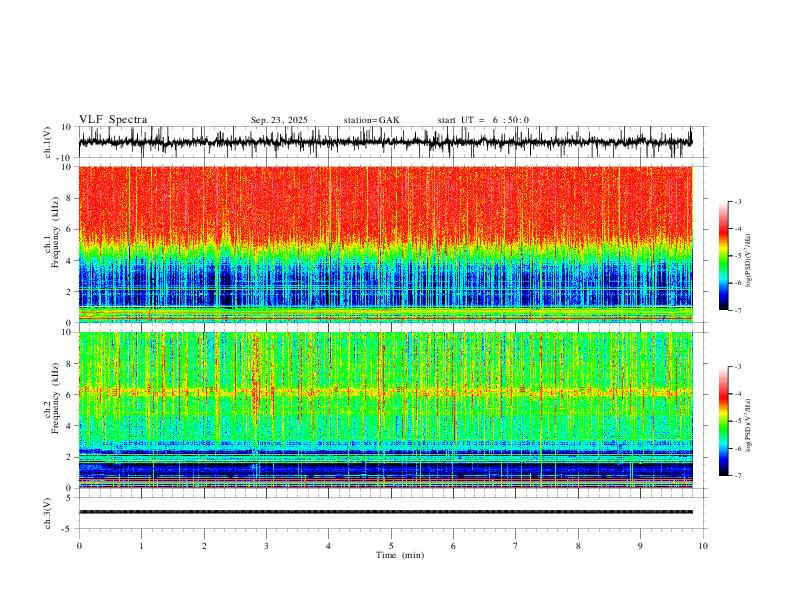Click the ch.1 colorbar "log(PSD)(V²/Hz)" label
This screenshot has height=612, width=792.
coord(748,261)
